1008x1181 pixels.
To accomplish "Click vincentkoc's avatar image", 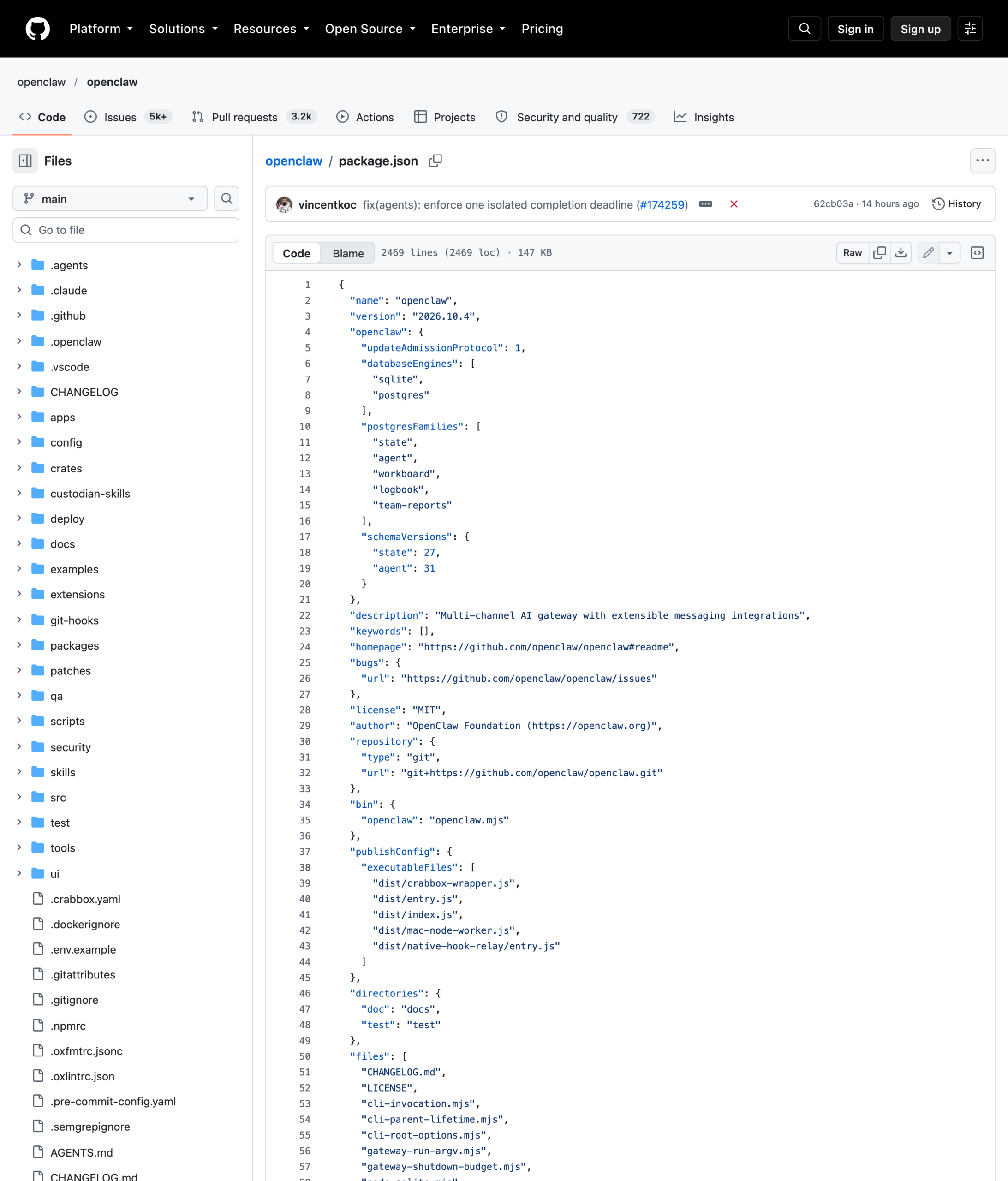I will click(x=284, y=204).
